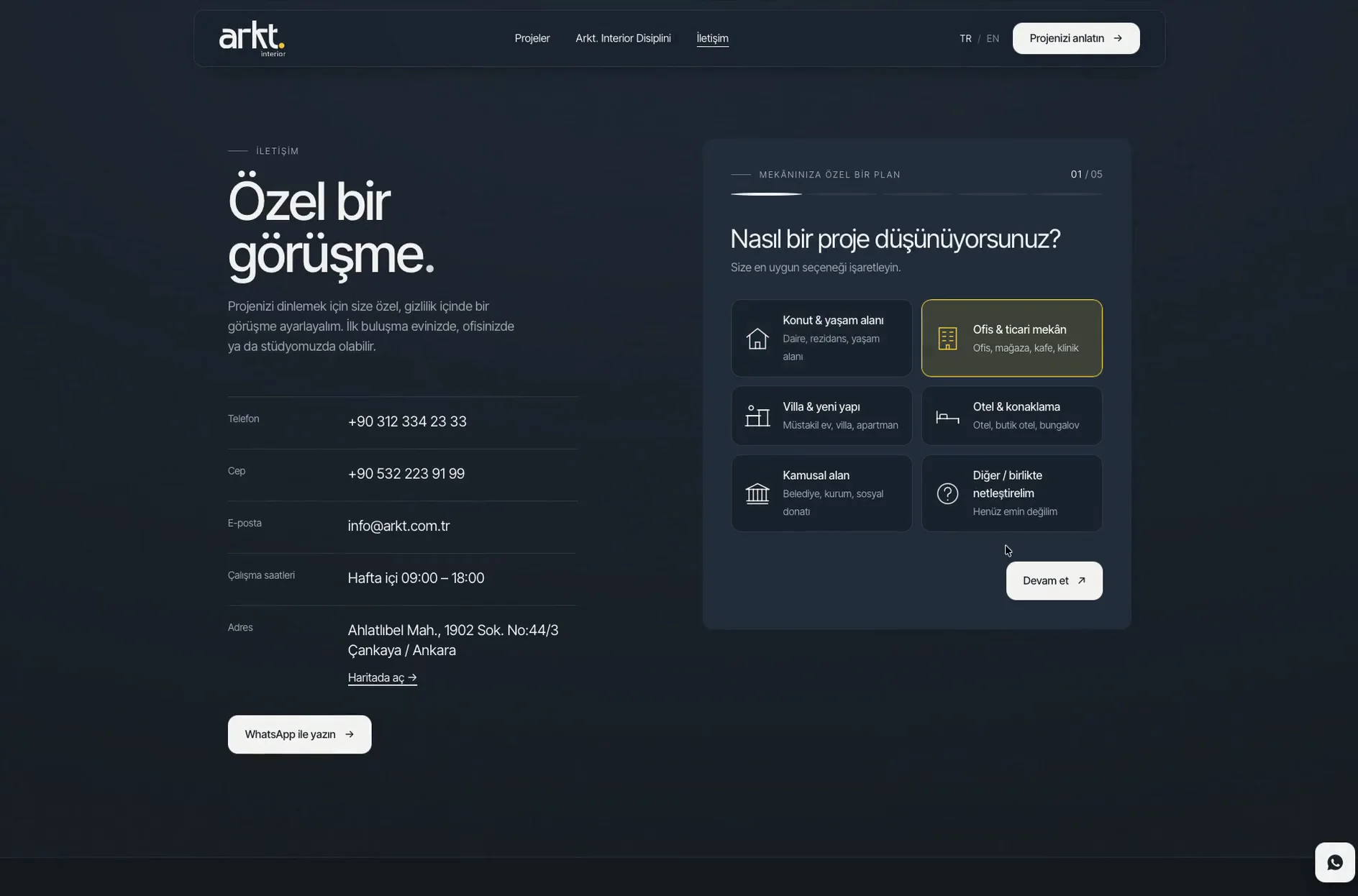1358x896 pixels.
Task: Click the text Size en uygun seçeneği işaretleyin.
Action: pos(815,268)
